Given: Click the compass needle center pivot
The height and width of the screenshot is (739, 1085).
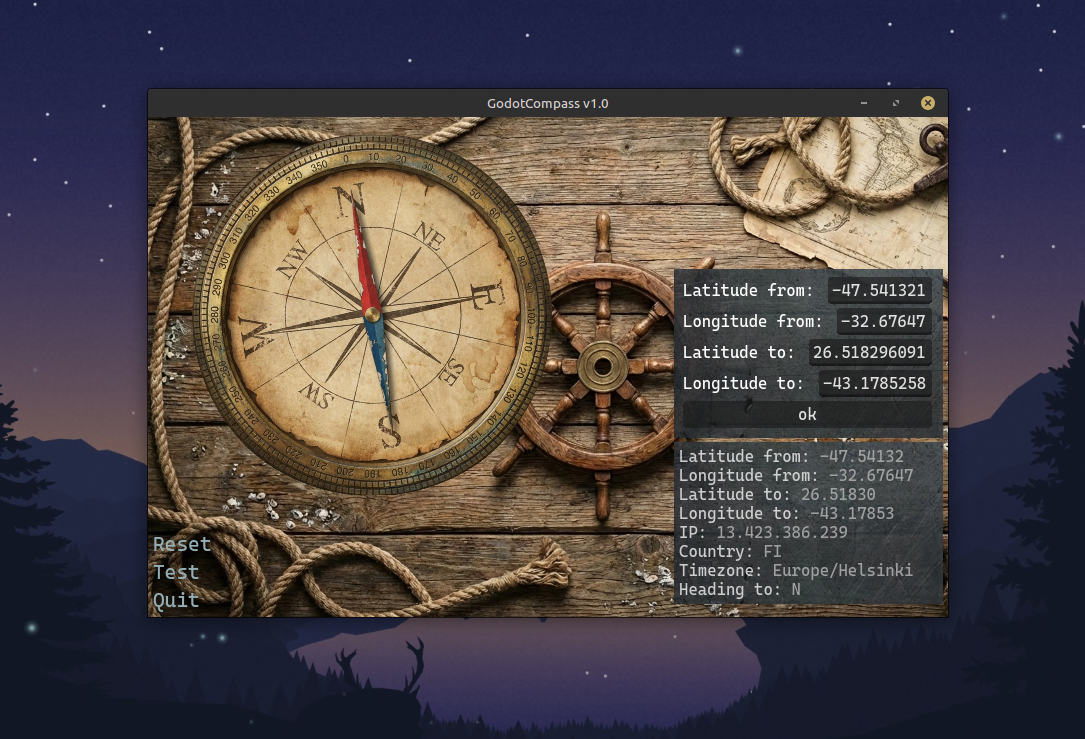Looking at the screenshot, I should tap(372, 316).
